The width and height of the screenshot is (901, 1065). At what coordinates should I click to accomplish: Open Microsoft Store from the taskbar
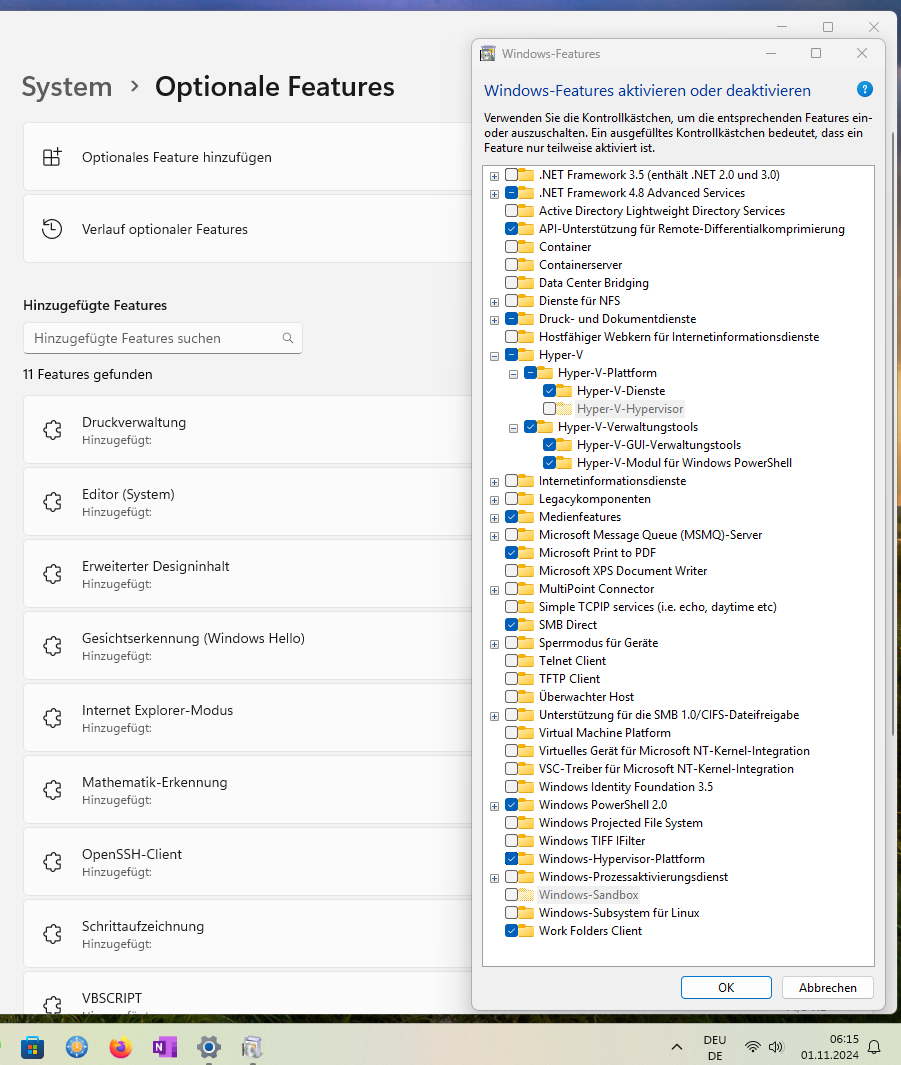[x=33, y=1047]
